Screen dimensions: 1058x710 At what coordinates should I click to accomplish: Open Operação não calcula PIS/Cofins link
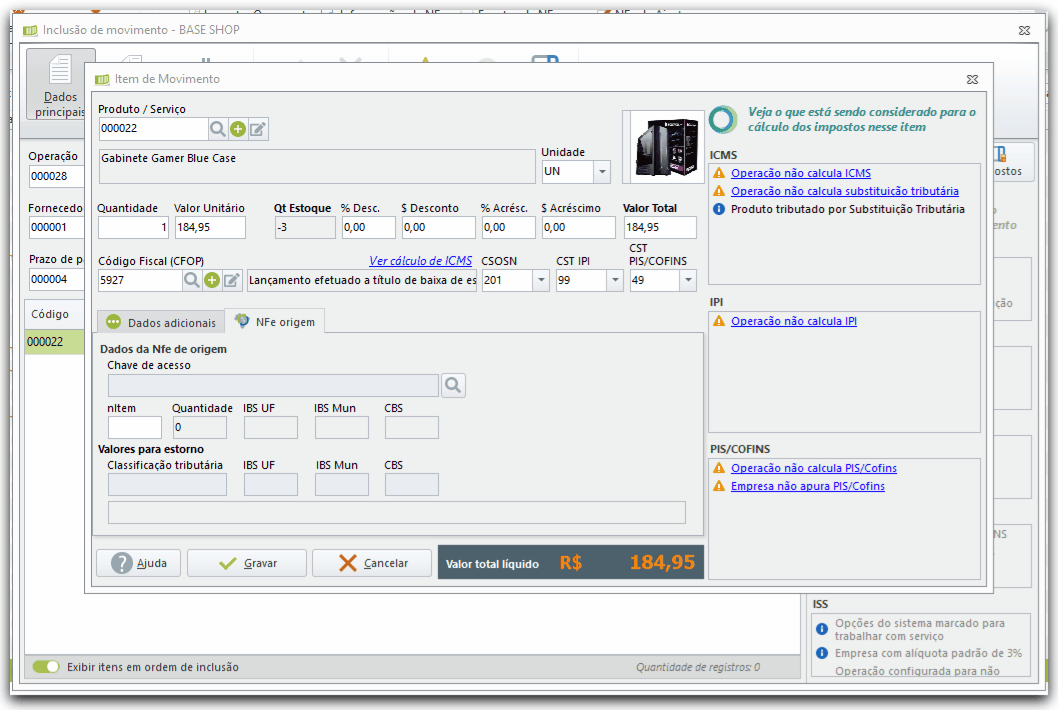[814, 468]
